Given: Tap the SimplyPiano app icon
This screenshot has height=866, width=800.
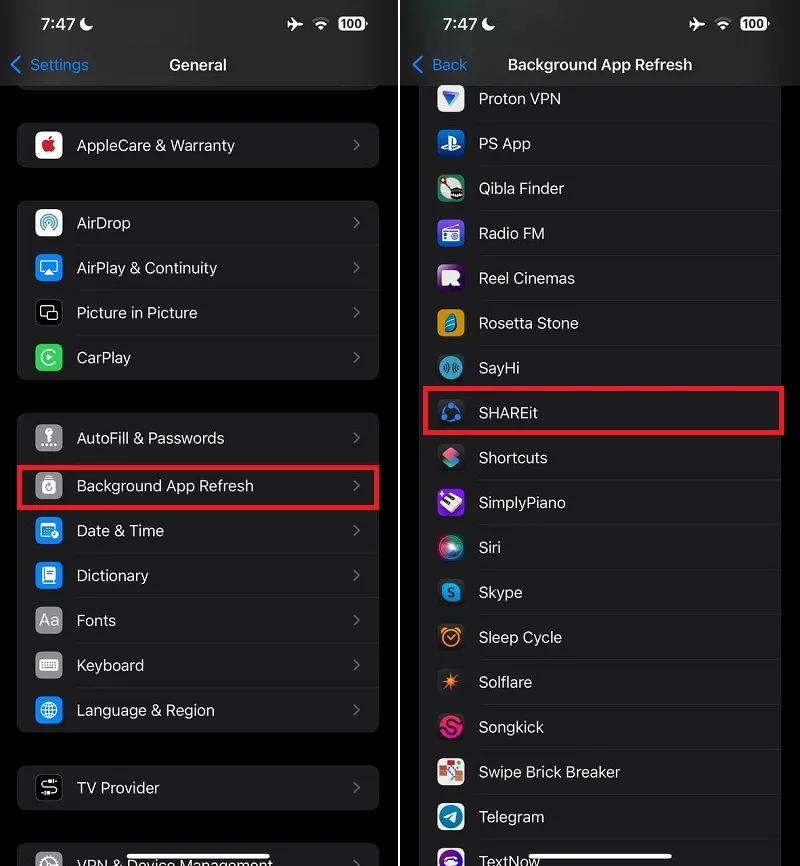Looking at the screenshot, I should pos(451,503).
